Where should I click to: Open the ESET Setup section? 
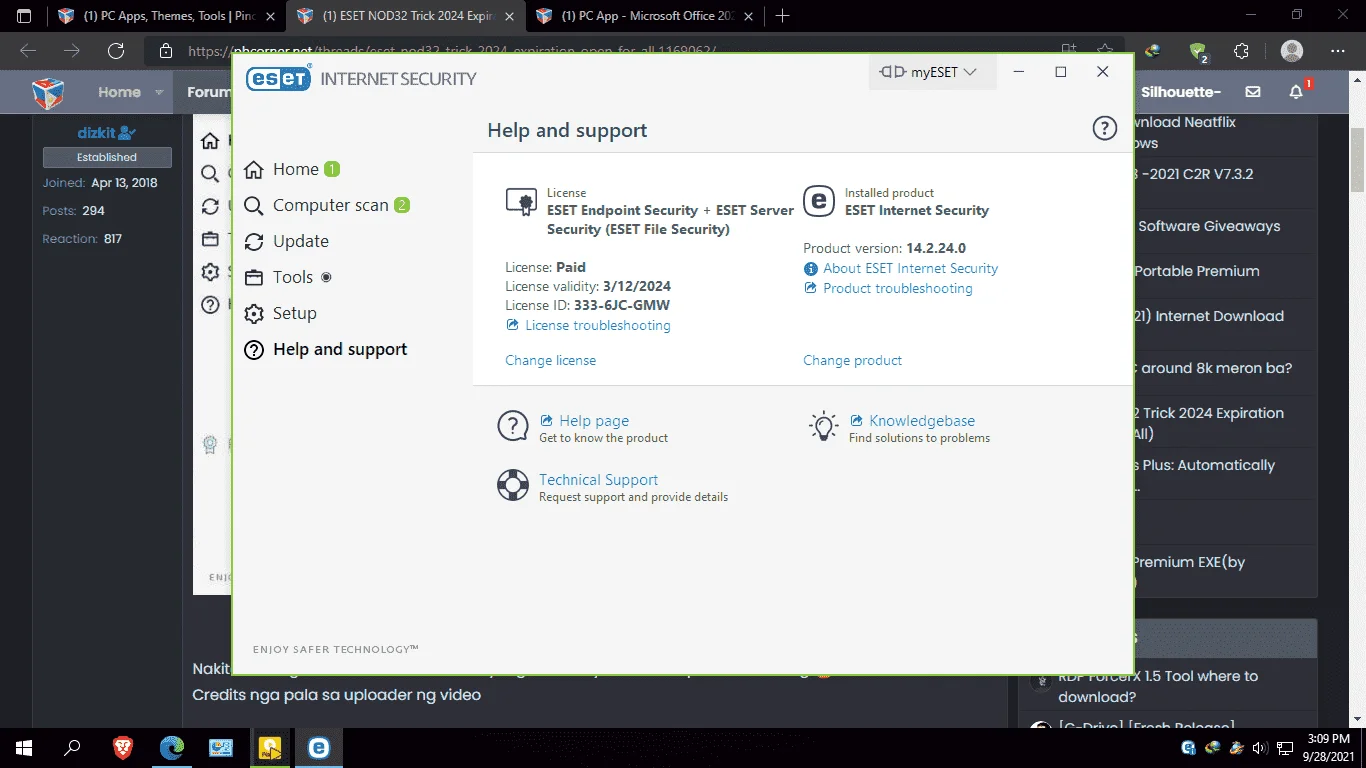point(294,313)
